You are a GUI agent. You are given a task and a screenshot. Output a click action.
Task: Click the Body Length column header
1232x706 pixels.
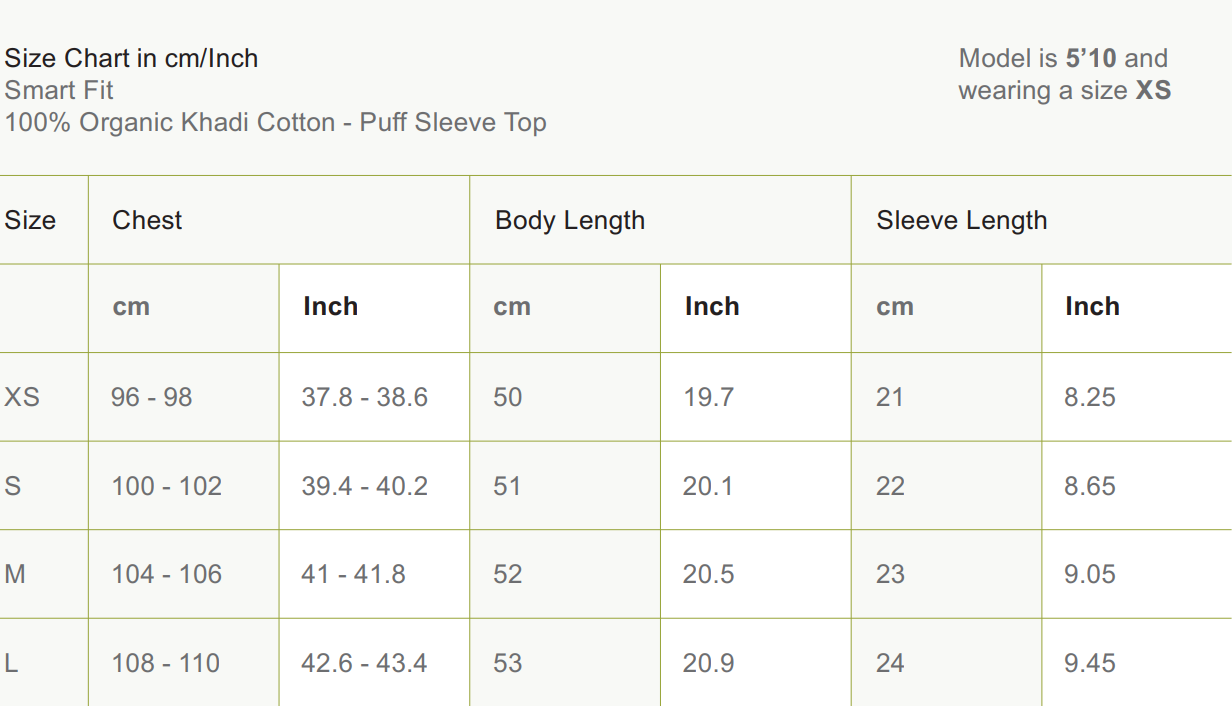pyautogui.click(x=569, y=220)
